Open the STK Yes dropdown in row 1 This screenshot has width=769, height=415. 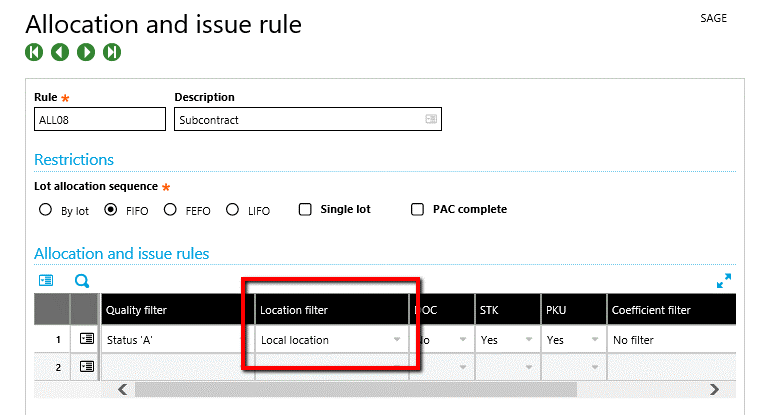(x=529, y=340)
